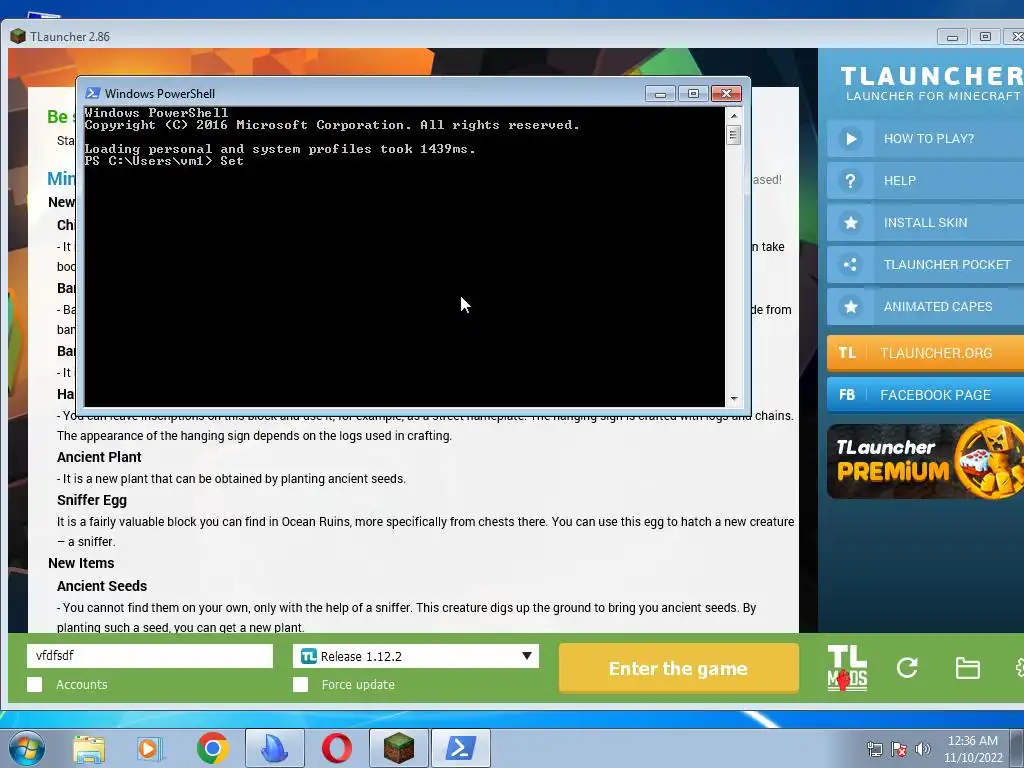Click the Ancient Seeds heading text
1024x768 pixels.
click(102, 586)
